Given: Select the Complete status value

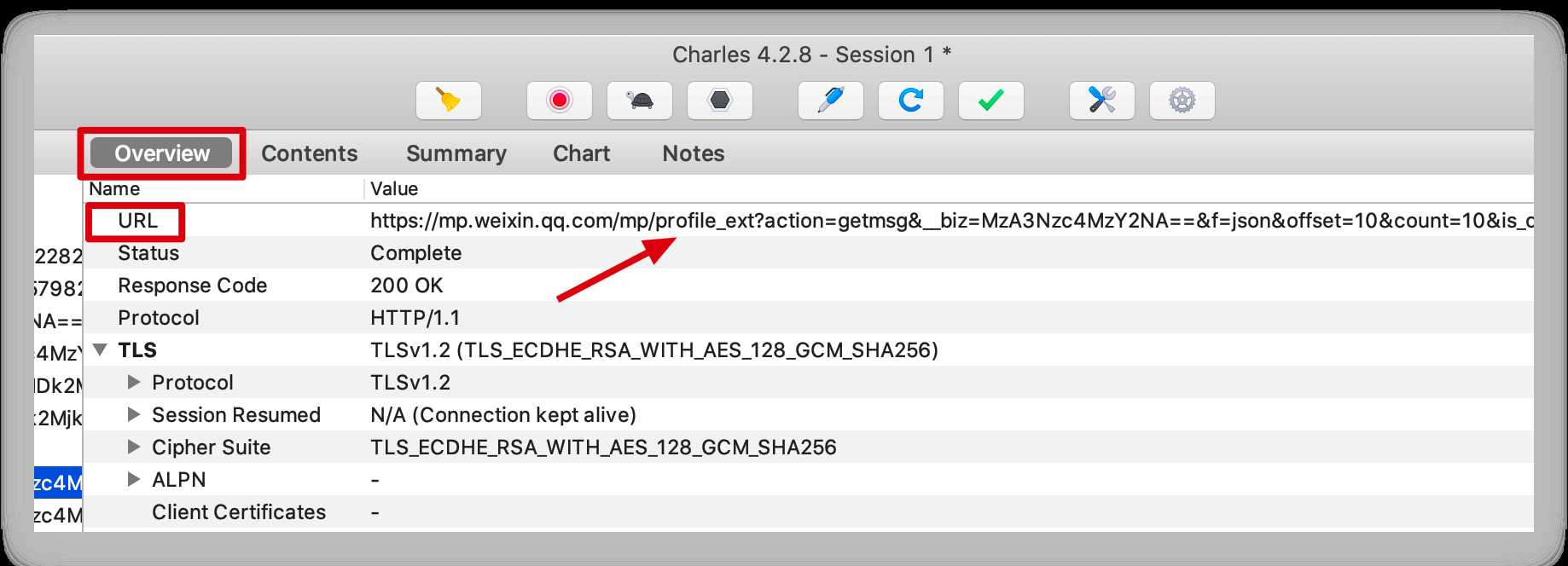Looking at the screenshot, I should pos(416,253).
